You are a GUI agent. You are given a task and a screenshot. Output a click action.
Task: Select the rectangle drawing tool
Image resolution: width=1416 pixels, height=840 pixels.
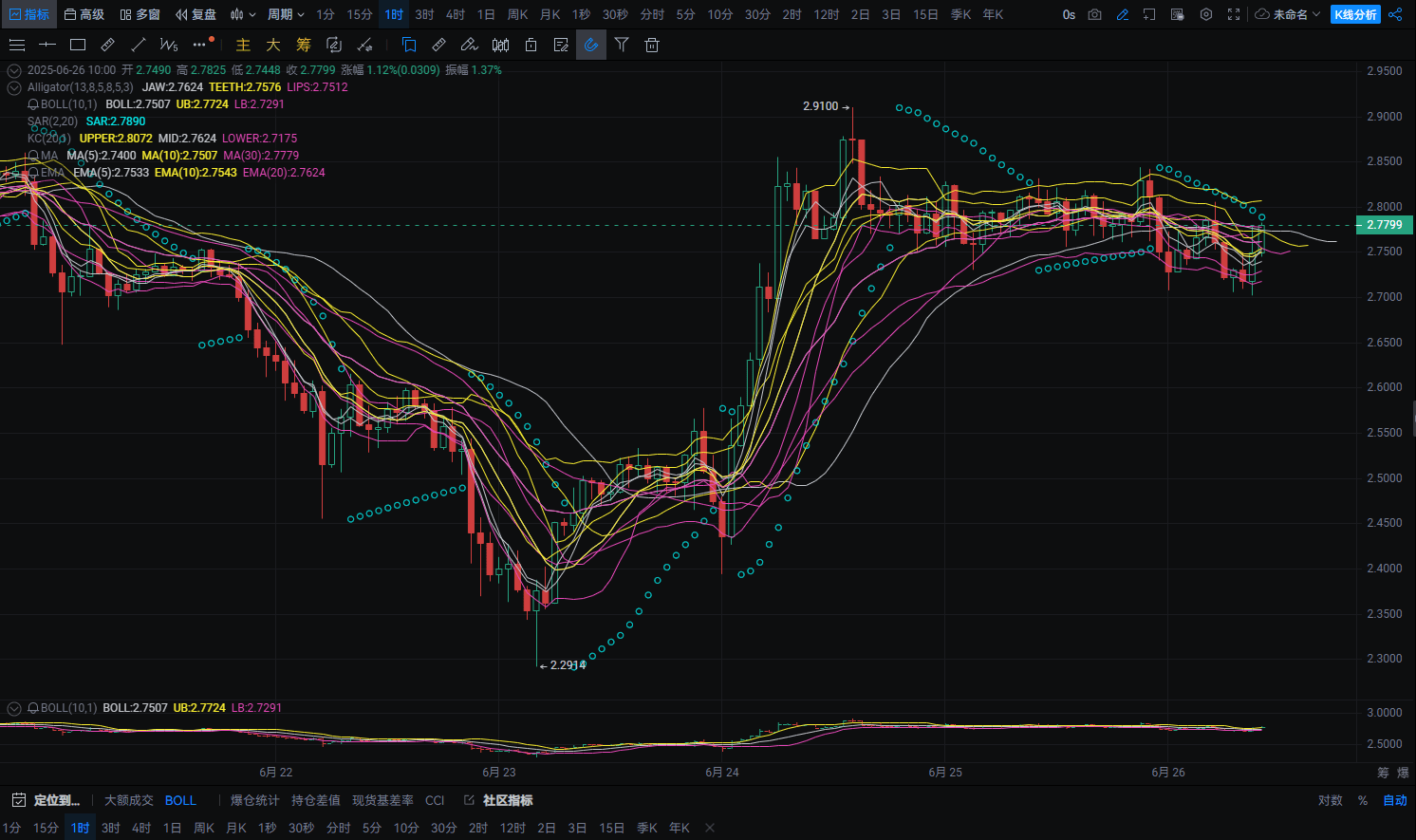[78, 45]
